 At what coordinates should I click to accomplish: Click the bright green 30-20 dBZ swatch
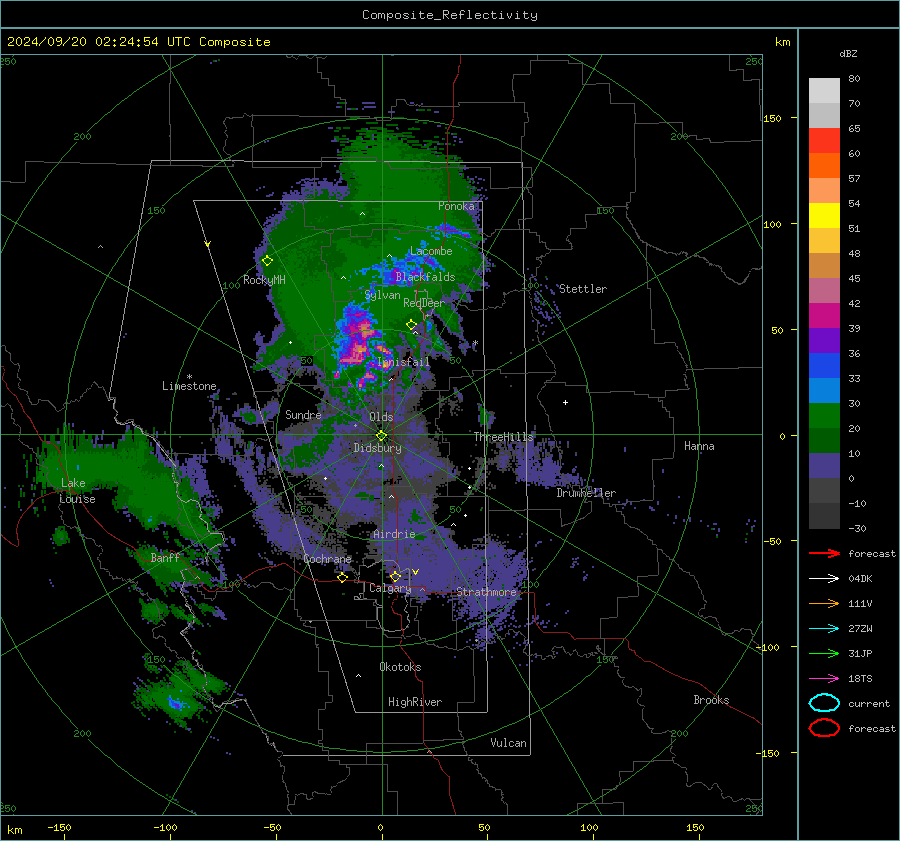pos(824,416)
